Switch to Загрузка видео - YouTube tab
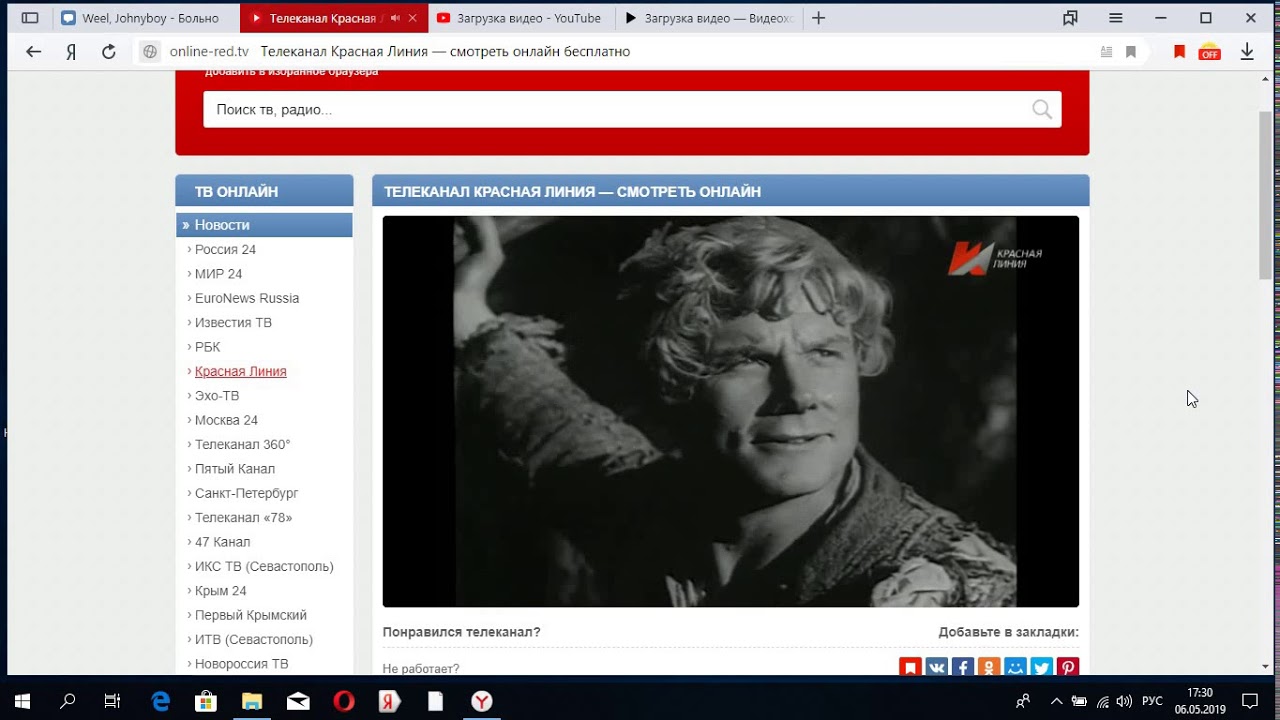Viewport: 1280px width, 720px height. click(520, 18)
